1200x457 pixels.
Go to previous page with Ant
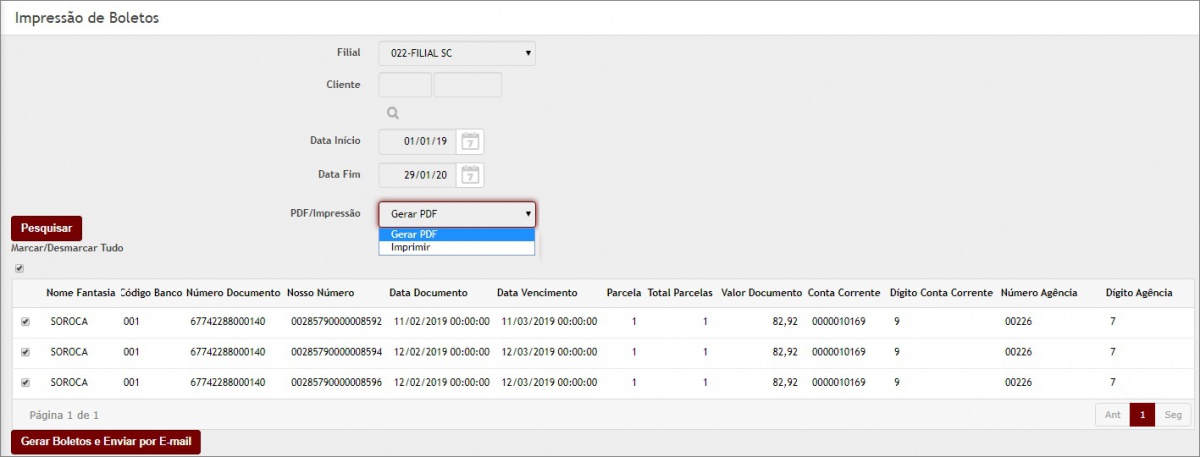click(x=1112, y=414)
